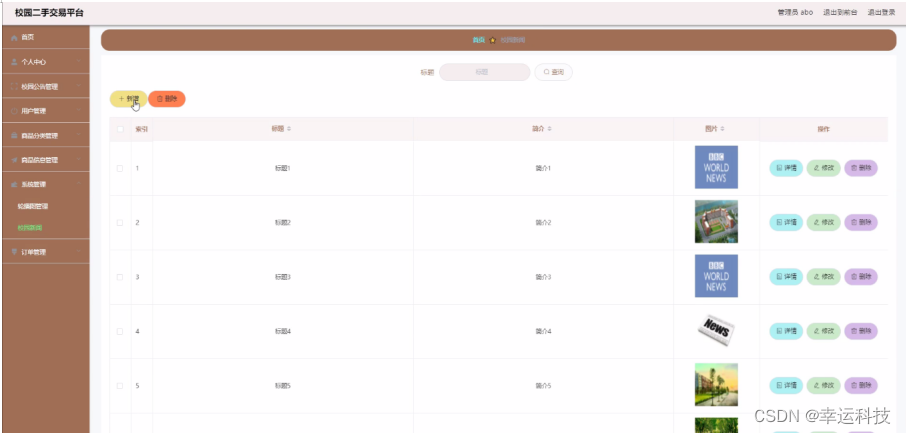Image resolution: width=906 pixels, height=434 pixels.
Task: Expand the 个人中心 menu chevron
Action: coord(79,62)
